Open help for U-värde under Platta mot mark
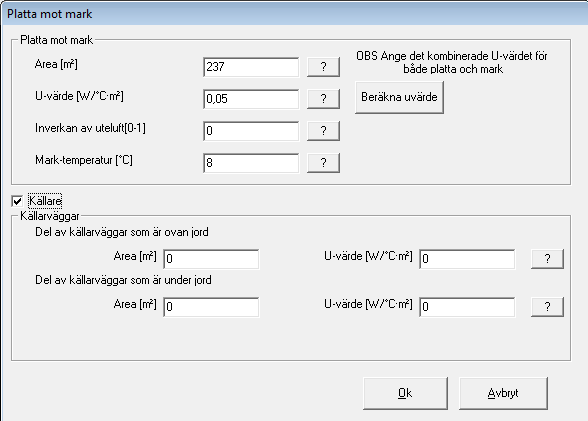The height and width of the screenshot is (421, 588). (x=323, y=99)
